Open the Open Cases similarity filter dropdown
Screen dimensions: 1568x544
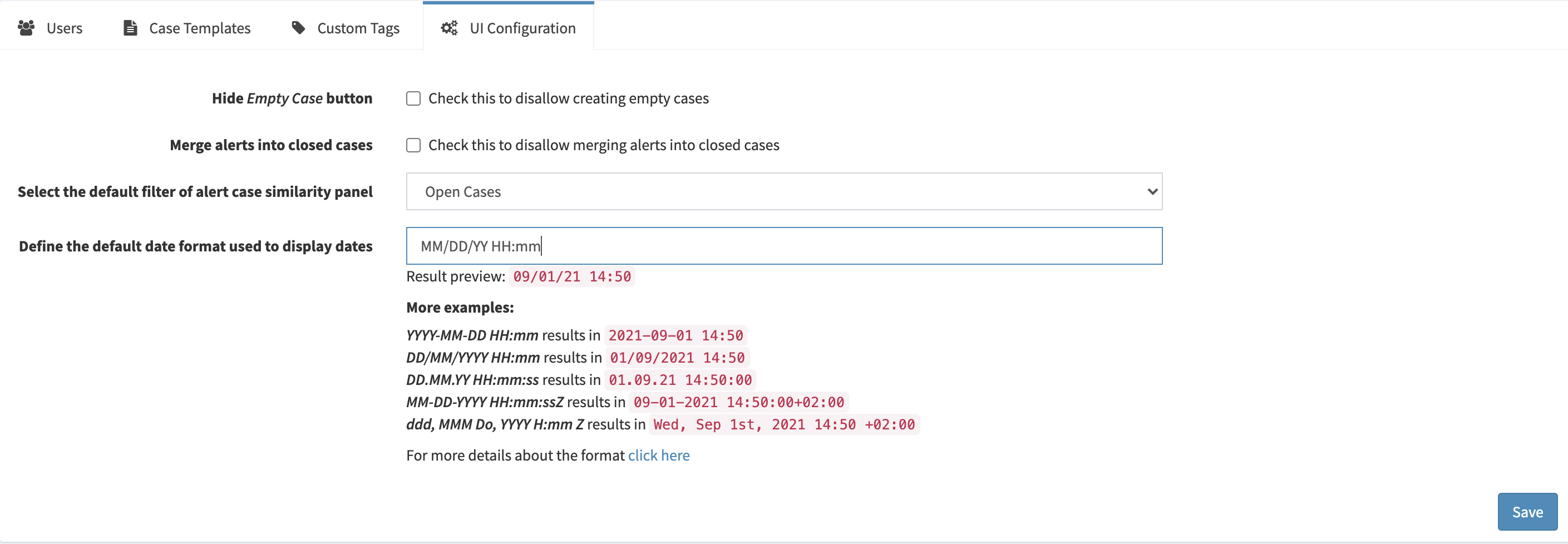(x=784, y=192)
